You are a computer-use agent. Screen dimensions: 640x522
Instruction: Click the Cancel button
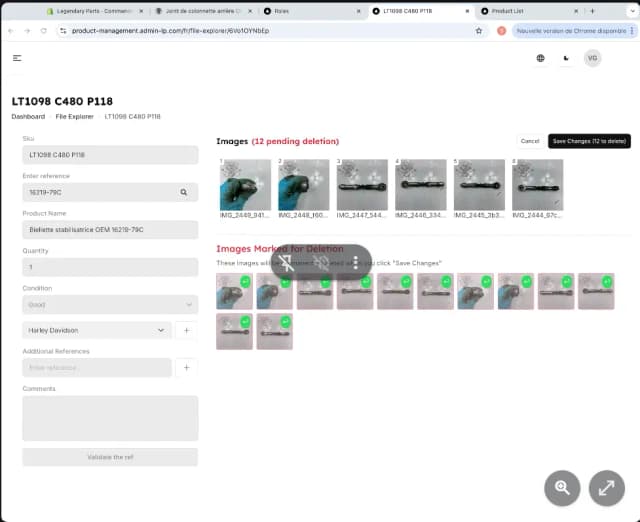[530, 141]
